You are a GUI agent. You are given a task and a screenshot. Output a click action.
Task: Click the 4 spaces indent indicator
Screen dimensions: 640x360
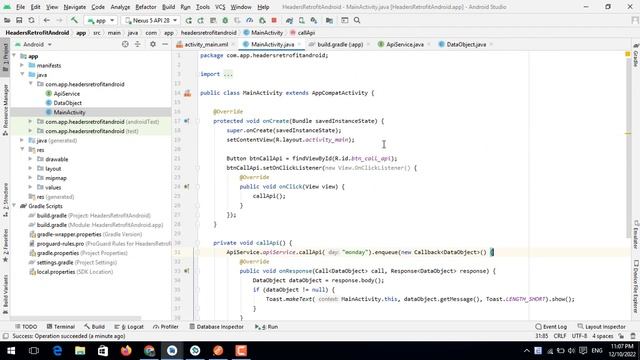point(603,336)
